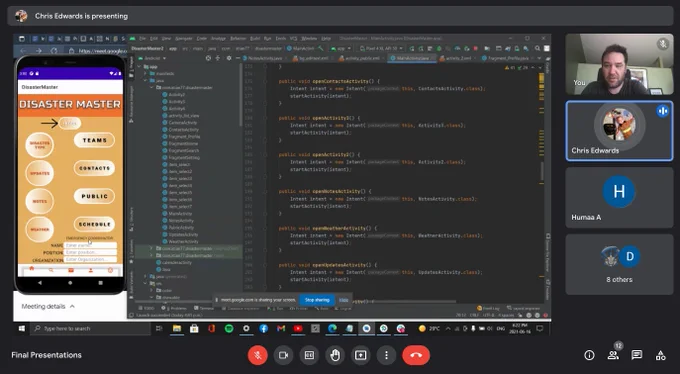
Task: Click Stop sharing in the shared screen
Action: click(317, 300)
